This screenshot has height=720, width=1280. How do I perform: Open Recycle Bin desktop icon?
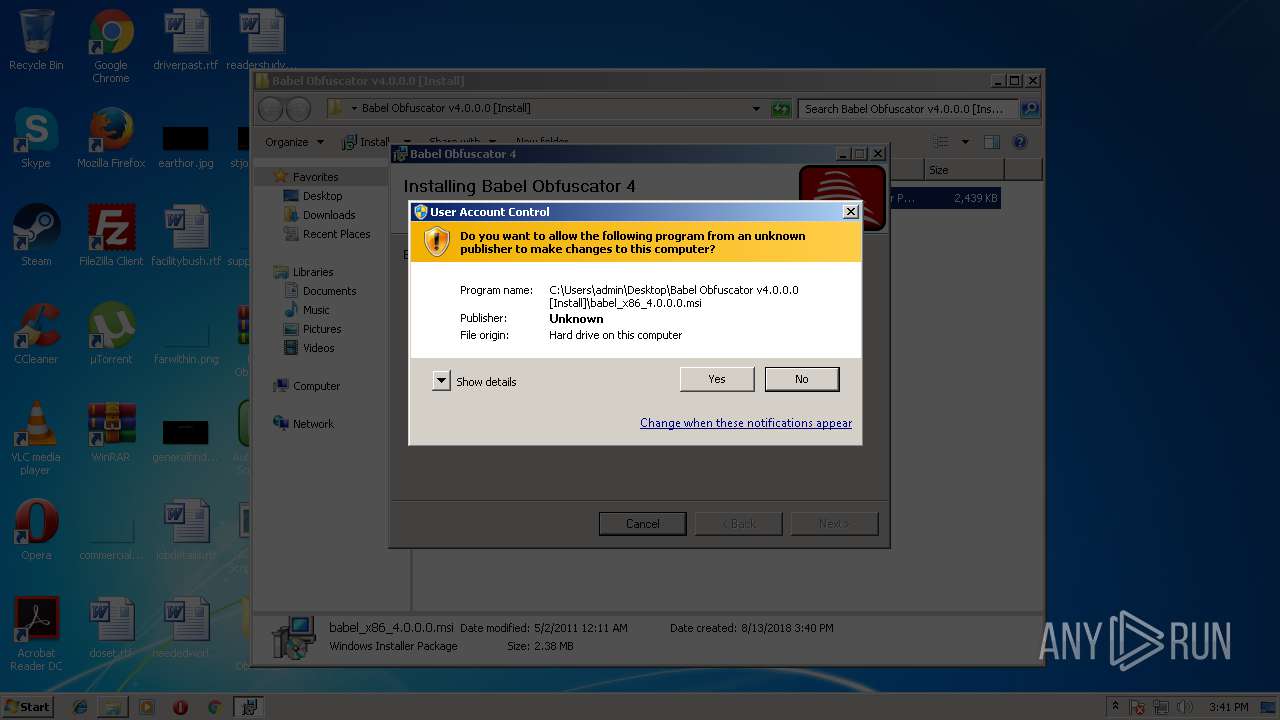(x=36, y=41)
